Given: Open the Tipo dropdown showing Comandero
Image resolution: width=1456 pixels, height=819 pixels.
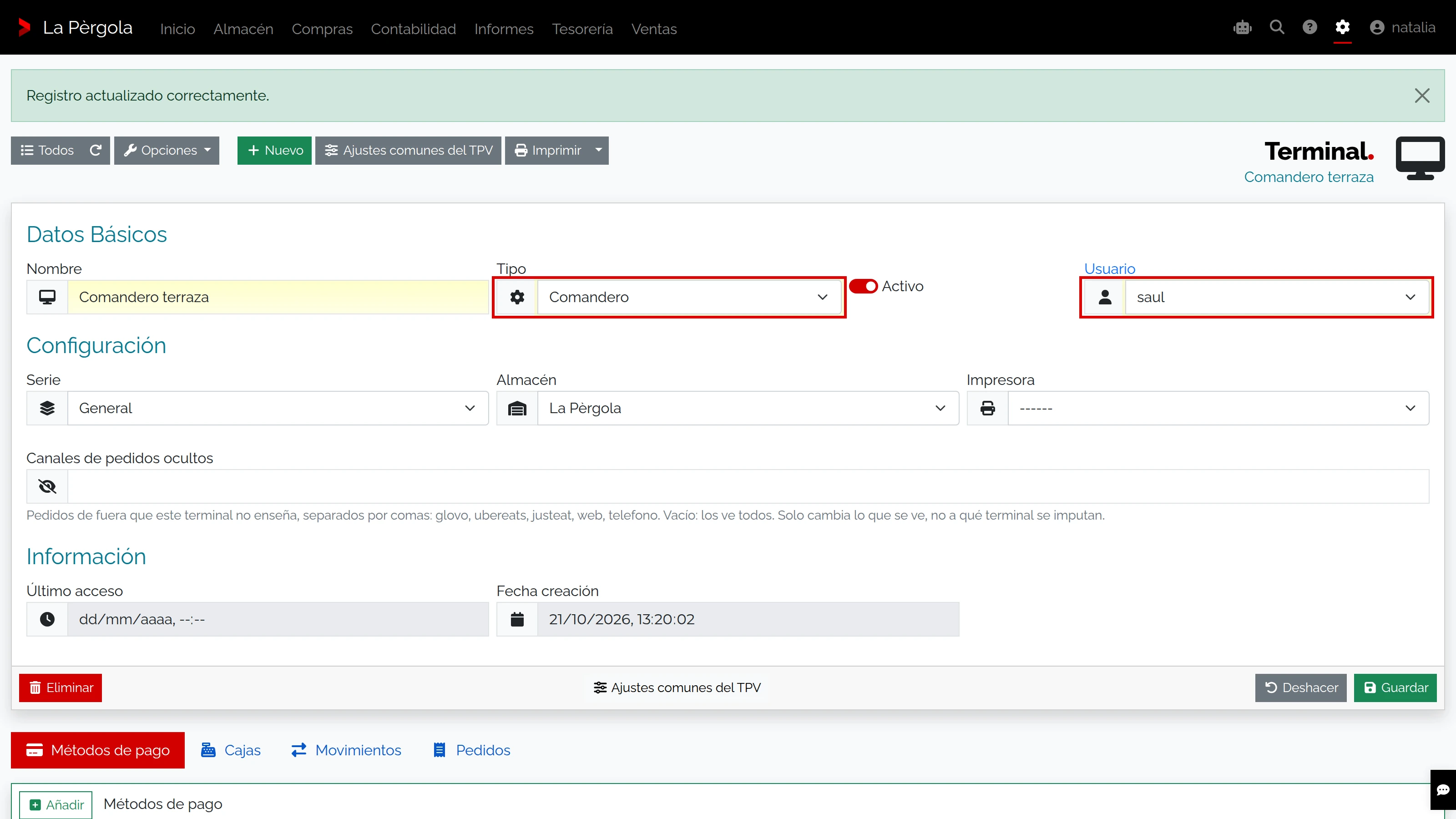Looking at the screenshot, I should click(690, 297).
